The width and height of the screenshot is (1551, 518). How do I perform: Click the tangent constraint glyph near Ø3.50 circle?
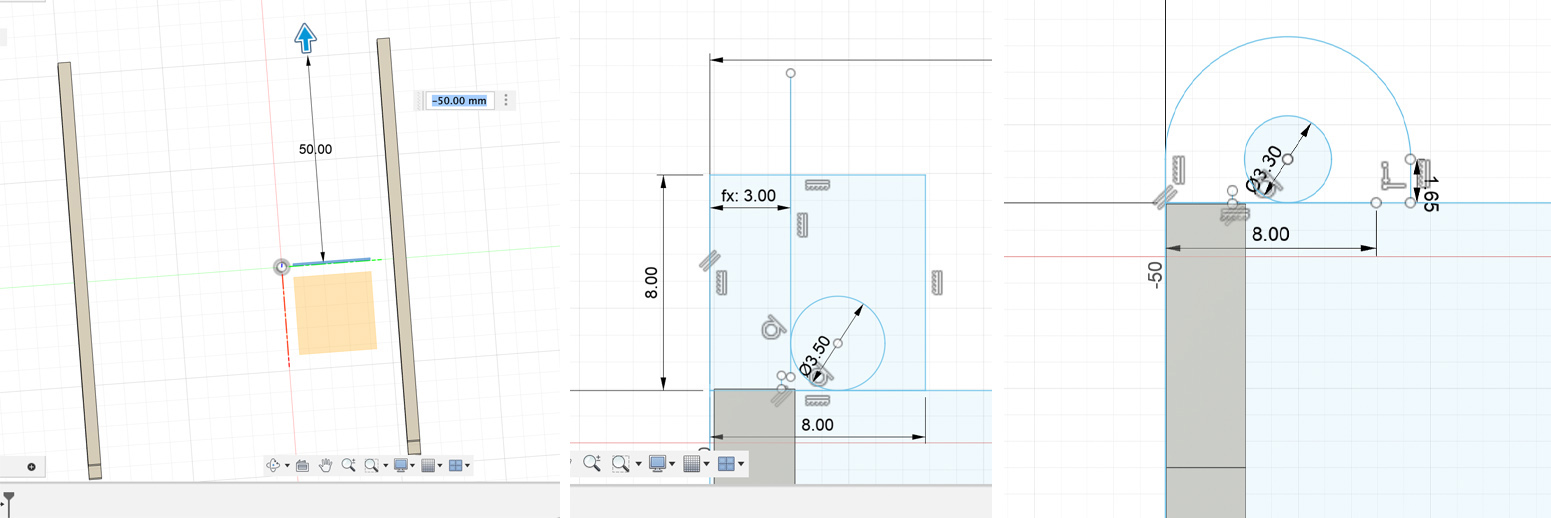771,329
